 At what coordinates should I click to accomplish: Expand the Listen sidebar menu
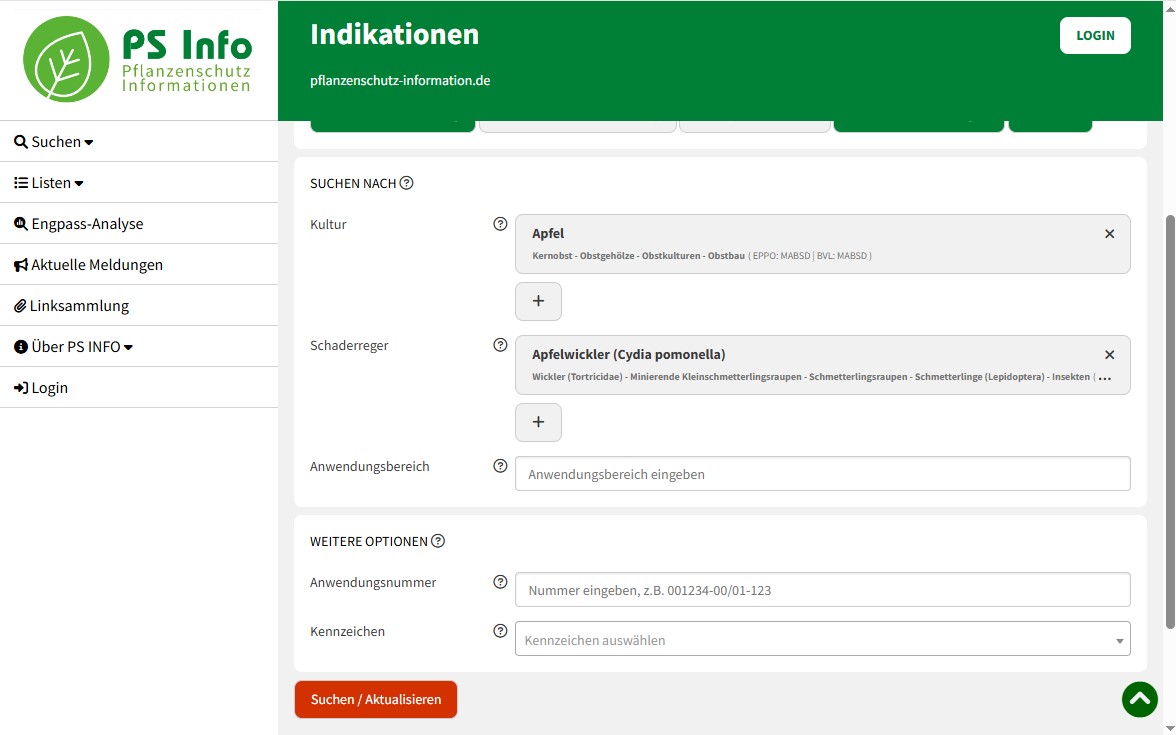pyautogui.click(x=49, y=183)
